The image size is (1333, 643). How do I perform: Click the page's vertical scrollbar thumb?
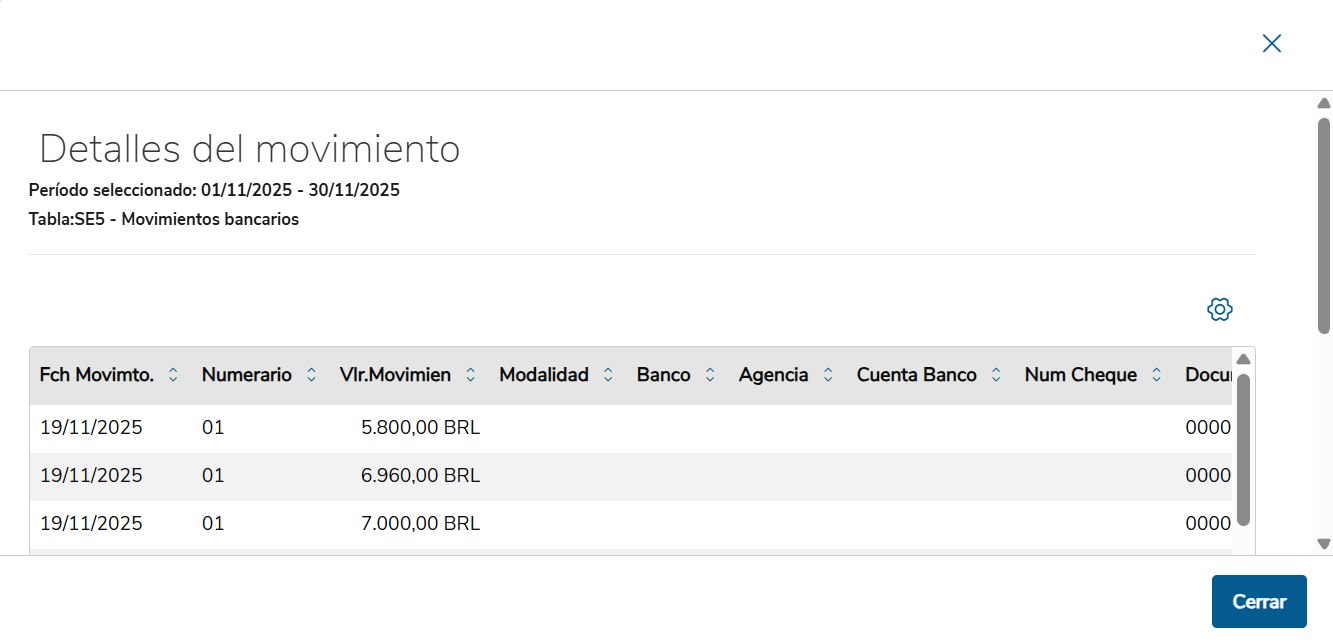tap(1324, 225)
